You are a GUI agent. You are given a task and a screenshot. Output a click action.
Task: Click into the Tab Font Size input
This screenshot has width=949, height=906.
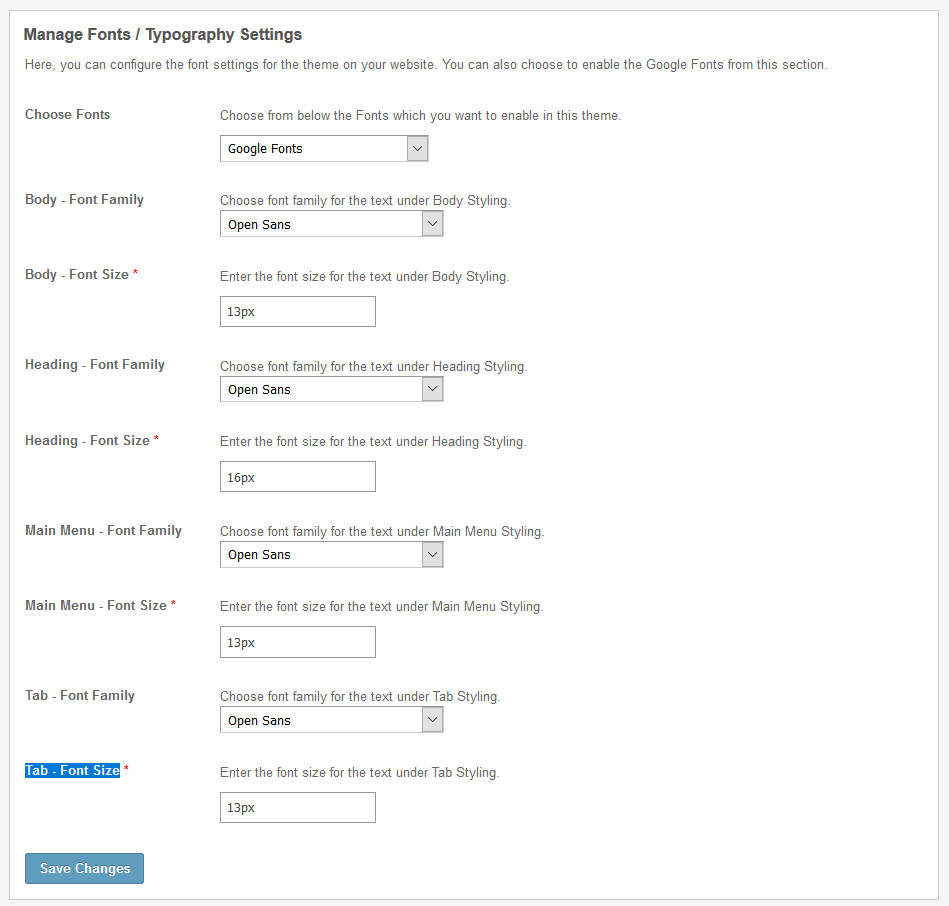tap(297, 807)
